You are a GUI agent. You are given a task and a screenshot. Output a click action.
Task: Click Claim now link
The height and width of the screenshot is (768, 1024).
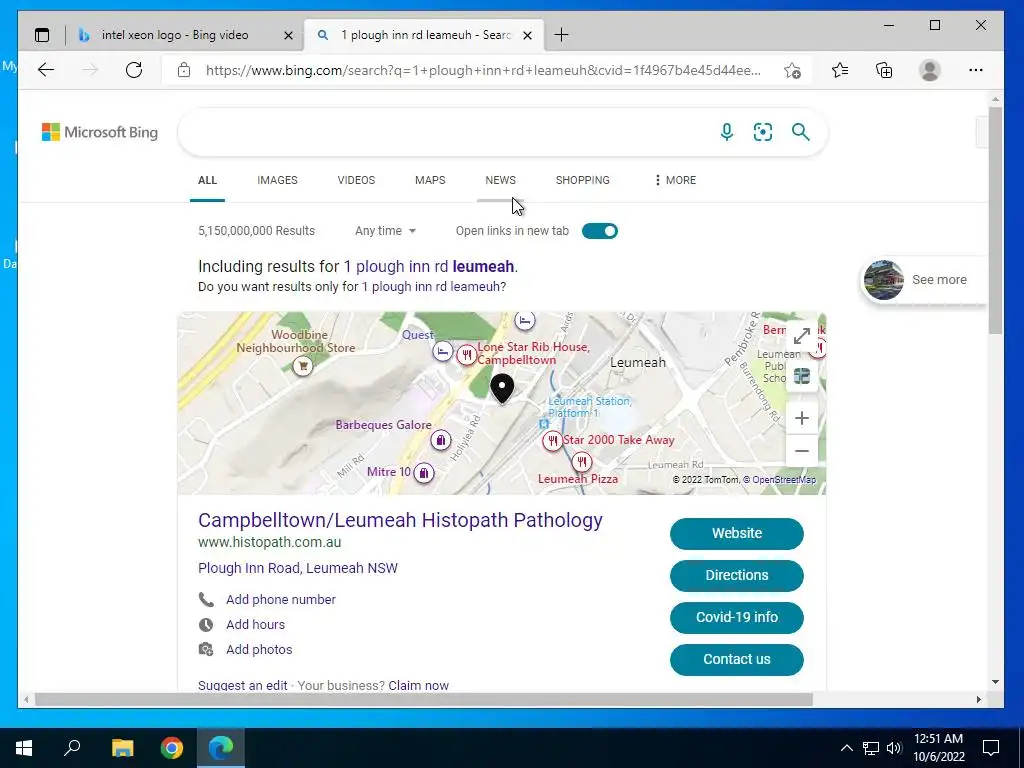419,685
